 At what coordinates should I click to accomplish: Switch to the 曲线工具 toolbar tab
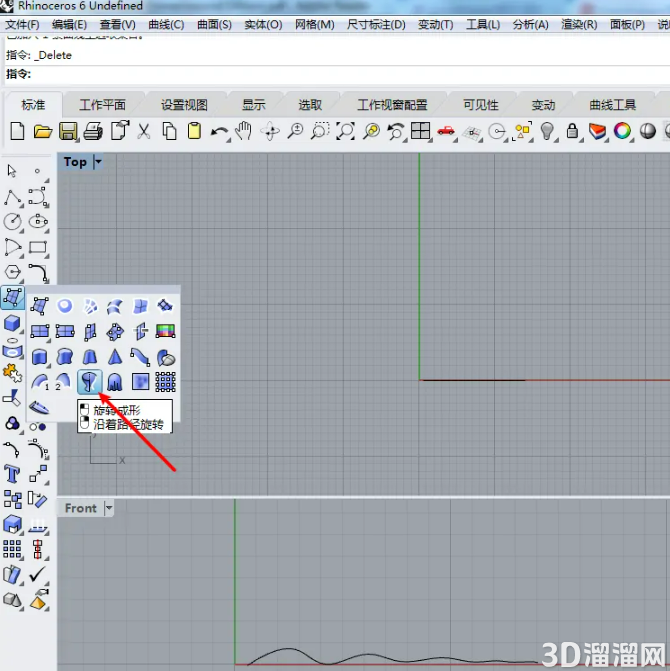point(612,105)
